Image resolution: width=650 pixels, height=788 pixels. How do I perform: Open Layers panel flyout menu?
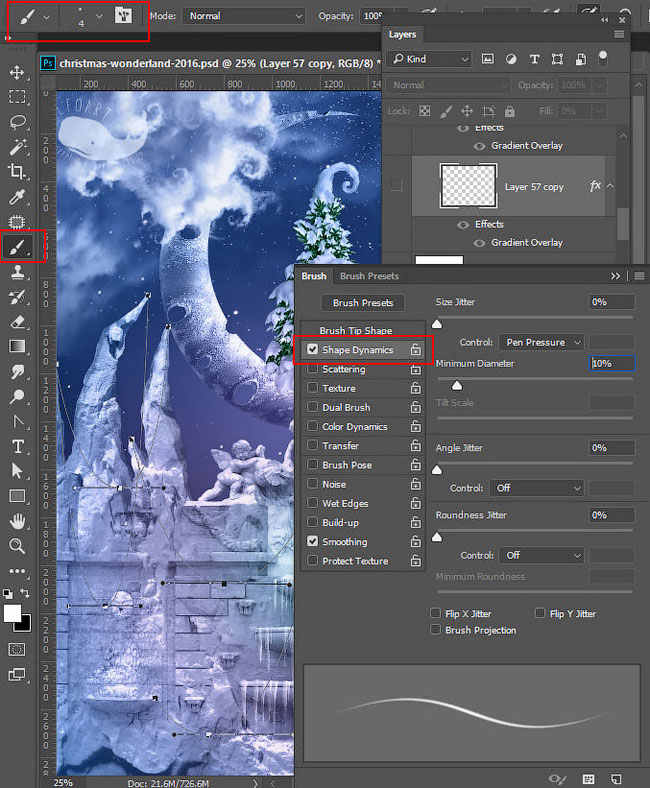tap(619, 34)
